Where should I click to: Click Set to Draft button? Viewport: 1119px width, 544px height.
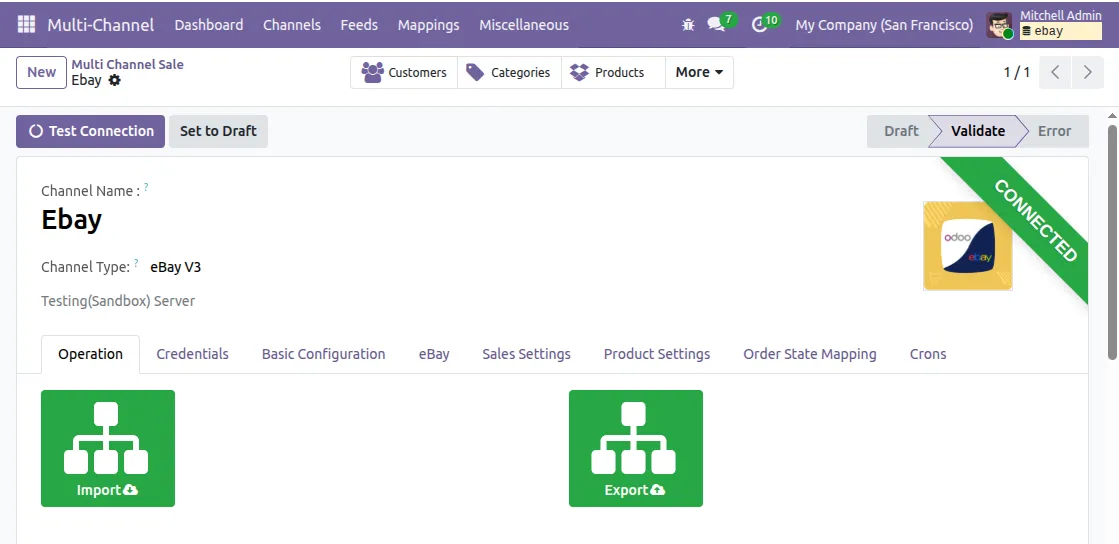(218, 131)
